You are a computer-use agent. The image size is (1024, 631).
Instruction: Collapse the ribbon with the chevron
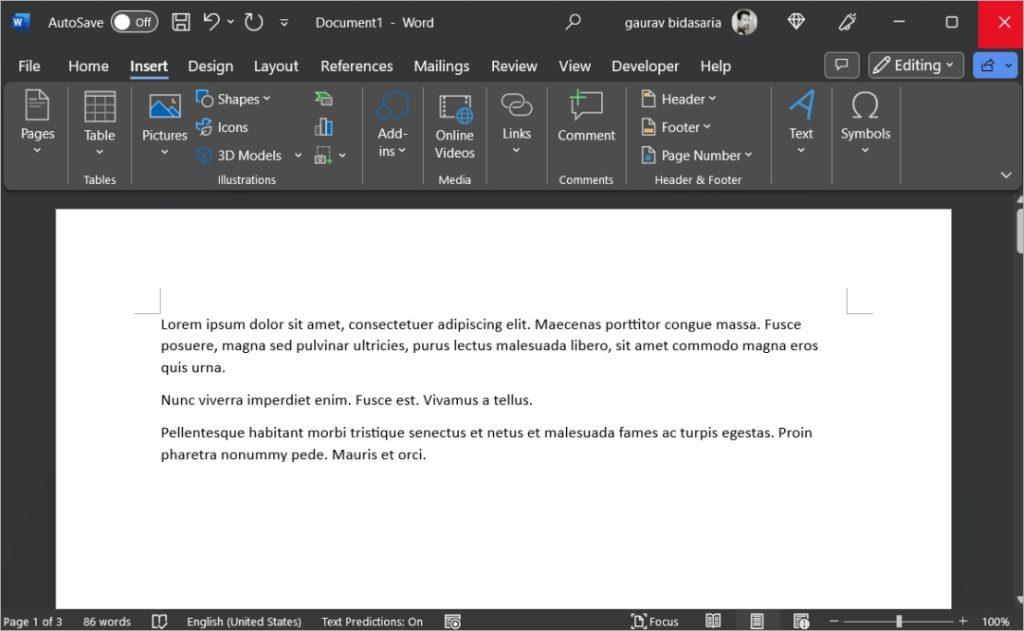1006,175
